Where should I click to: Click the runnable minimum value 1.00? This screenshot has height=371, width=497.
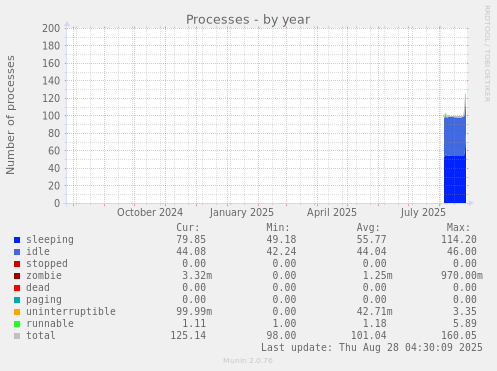click(x=284, y=324)
